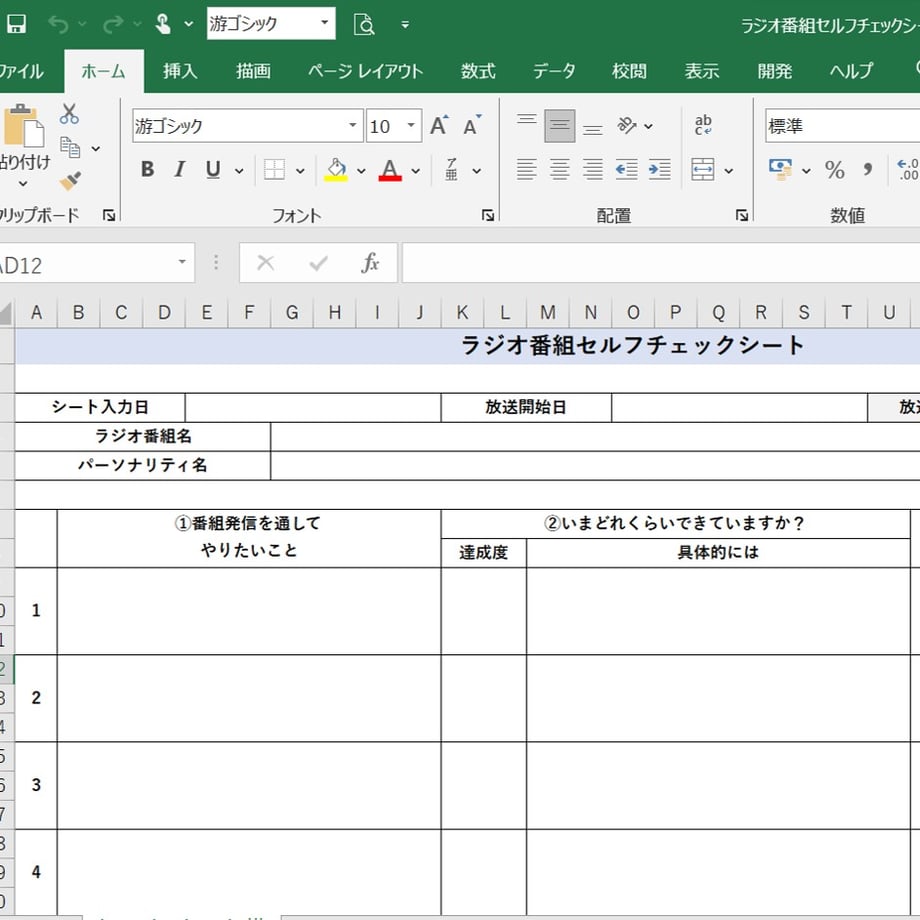Open the 開発 tab
The height and width of the screenshot is (920, 920).
click(774, 71)
